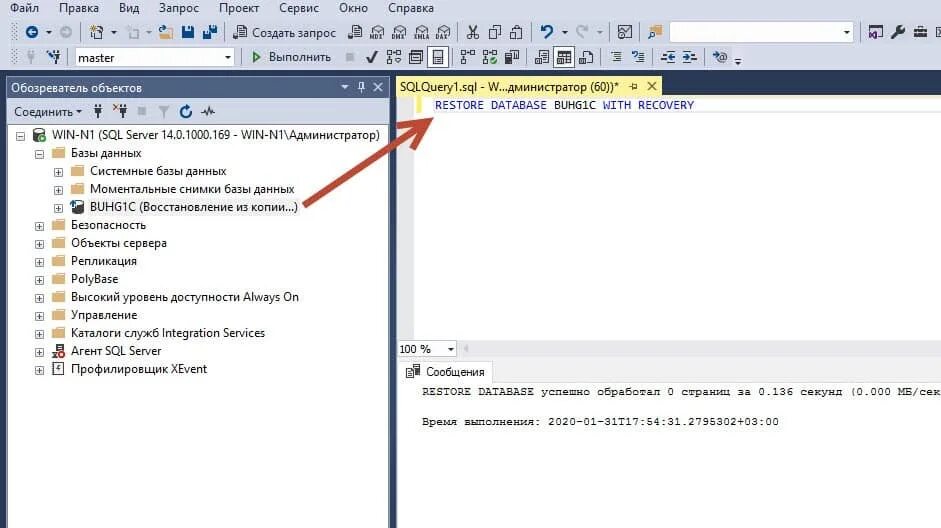Toggle auto-hide pin of Object Explorer
941x528 pixels.
pos(361,87)
